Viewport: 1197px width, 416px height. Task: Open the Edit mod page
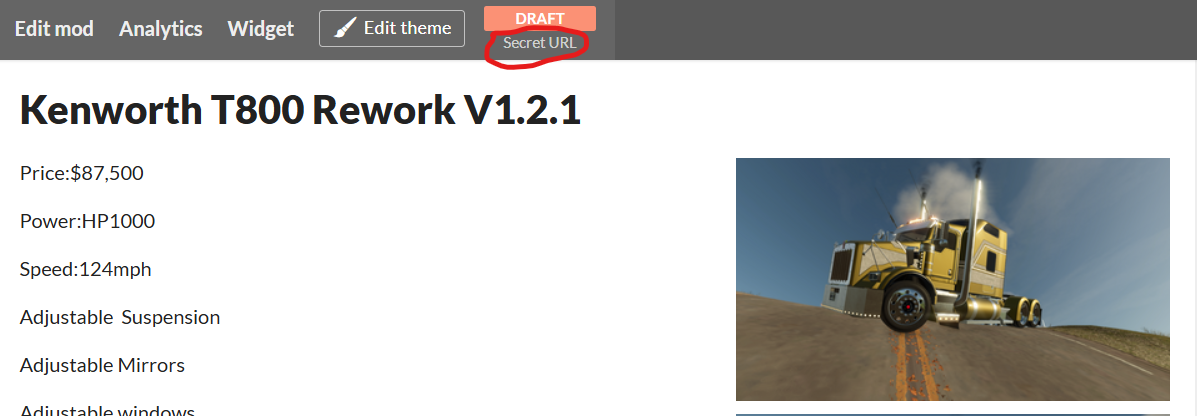point(54,29)
